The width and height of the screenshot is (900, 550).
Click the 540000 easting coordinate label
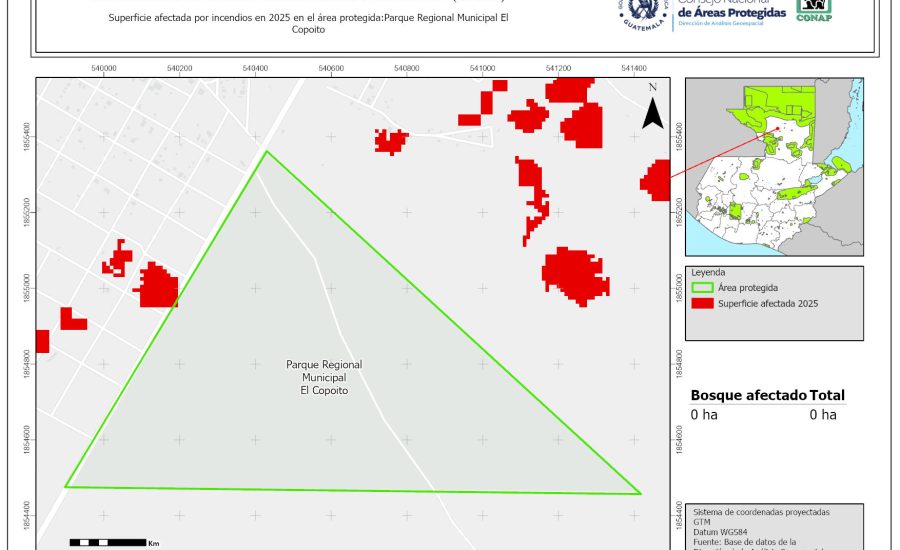[x=104, y=68]
